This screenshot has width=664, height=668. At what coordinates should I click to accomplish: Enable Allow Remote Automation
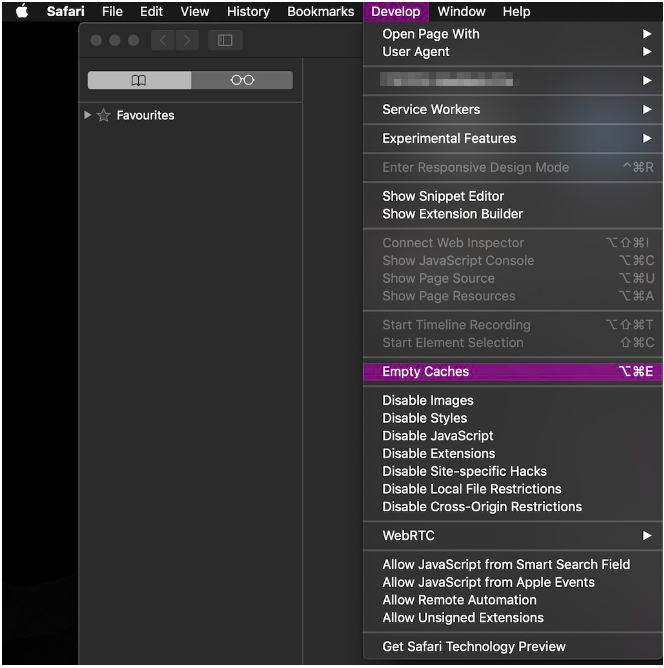click(459, 600)
